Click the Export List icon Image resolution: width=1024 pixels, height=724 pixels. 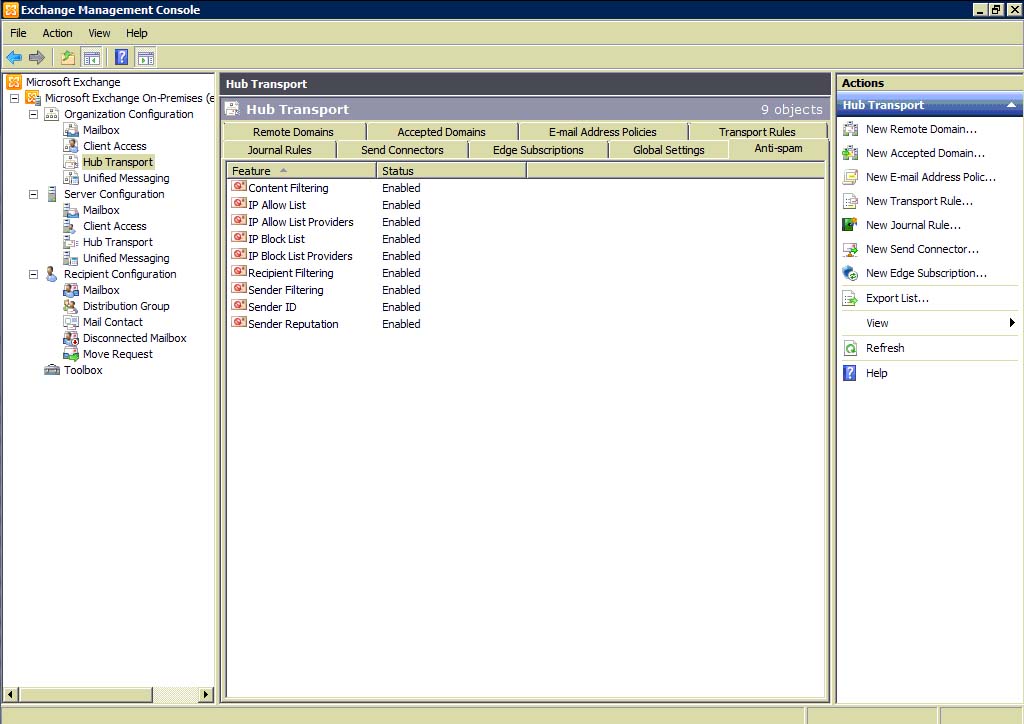[x=850, y=298]
